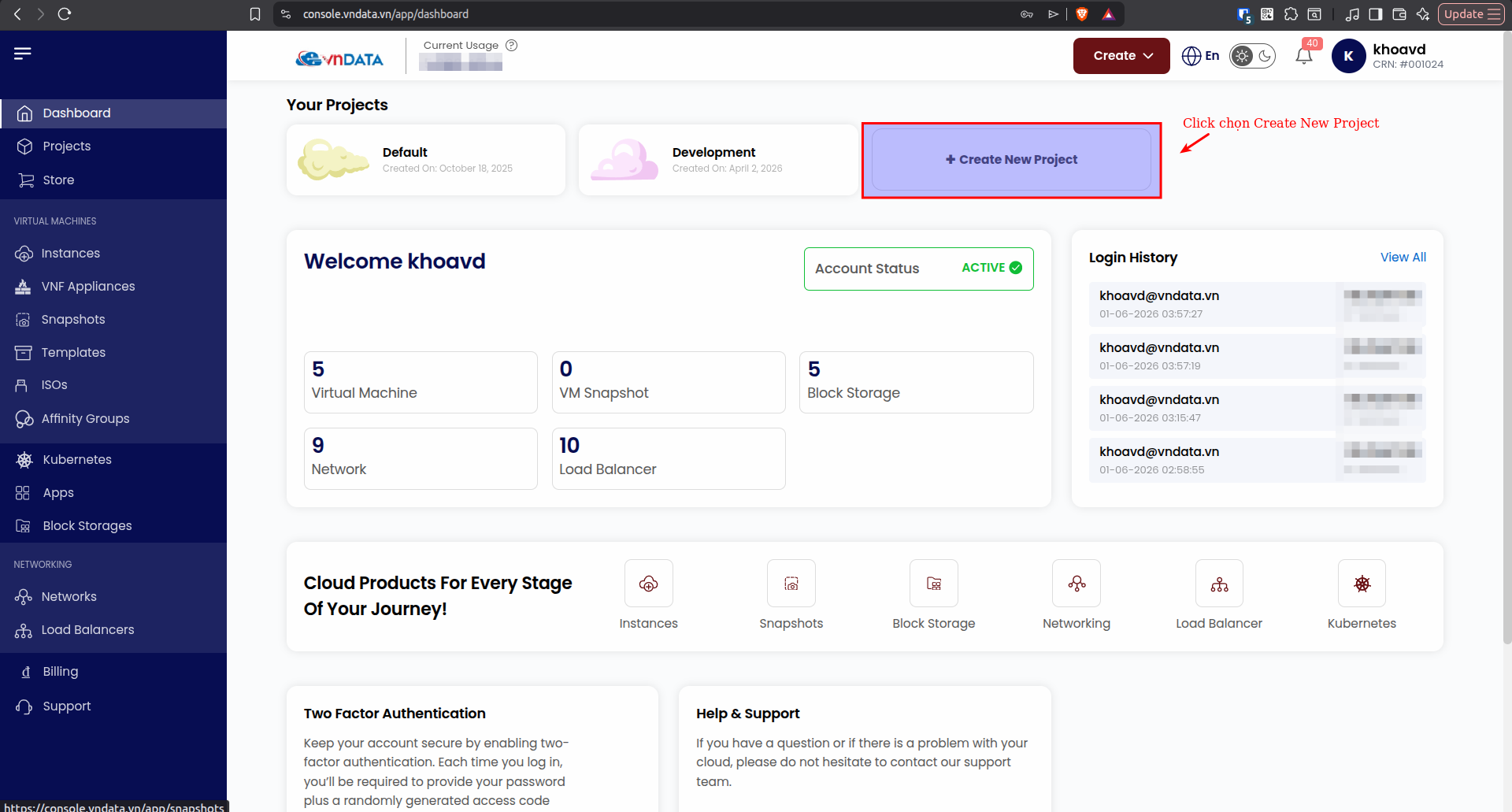Click the Kubernetes cloud product icon

(x=1362, y=584)
